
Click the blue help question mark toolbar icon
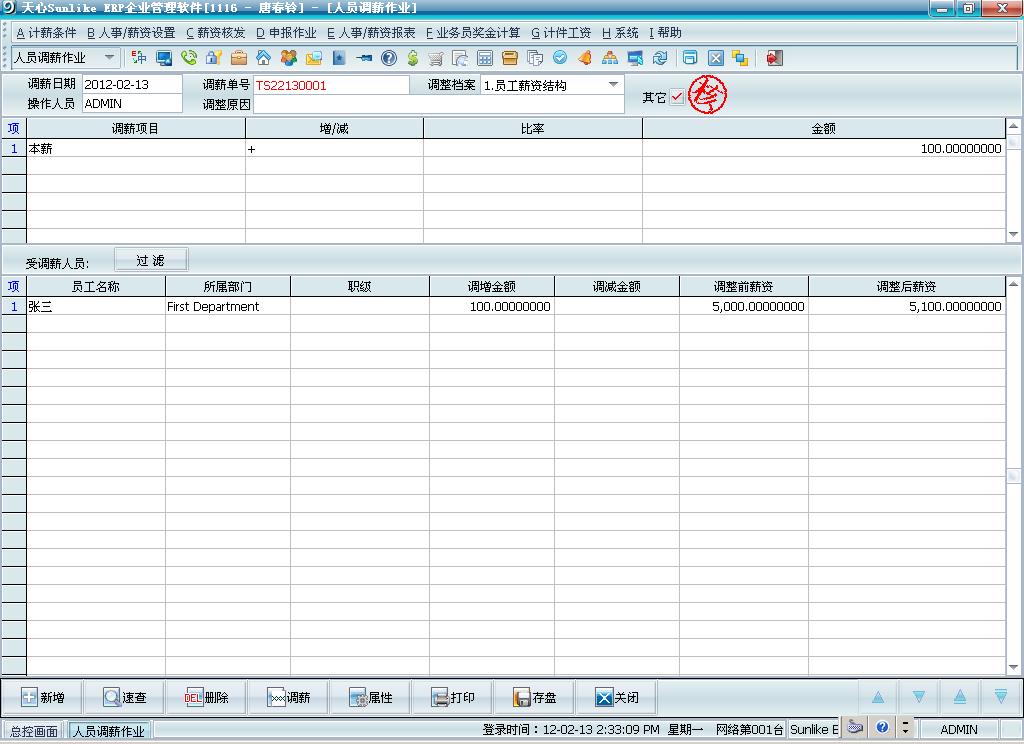389,58
